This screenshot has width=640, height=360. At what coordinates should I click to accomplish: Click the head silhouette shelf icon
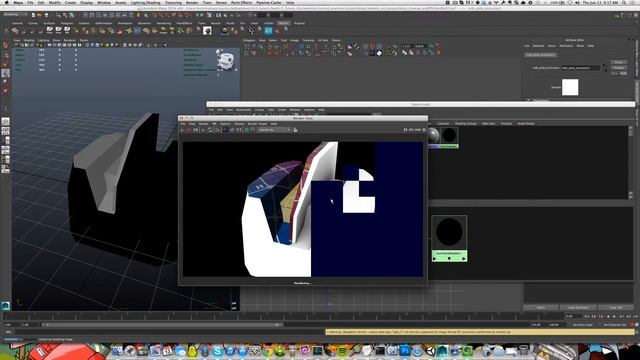(207, 31)
